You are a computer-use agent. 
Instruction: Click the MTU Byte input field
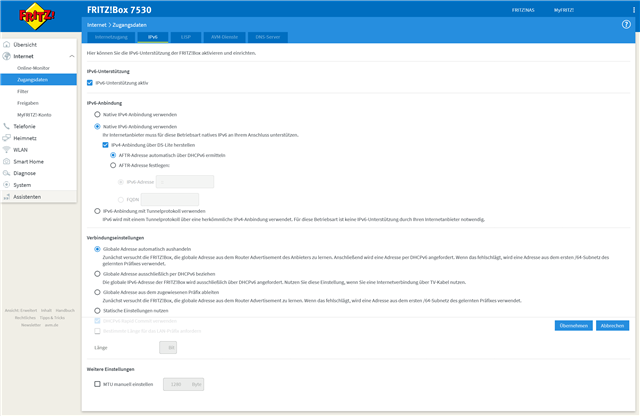click(183, 384)
